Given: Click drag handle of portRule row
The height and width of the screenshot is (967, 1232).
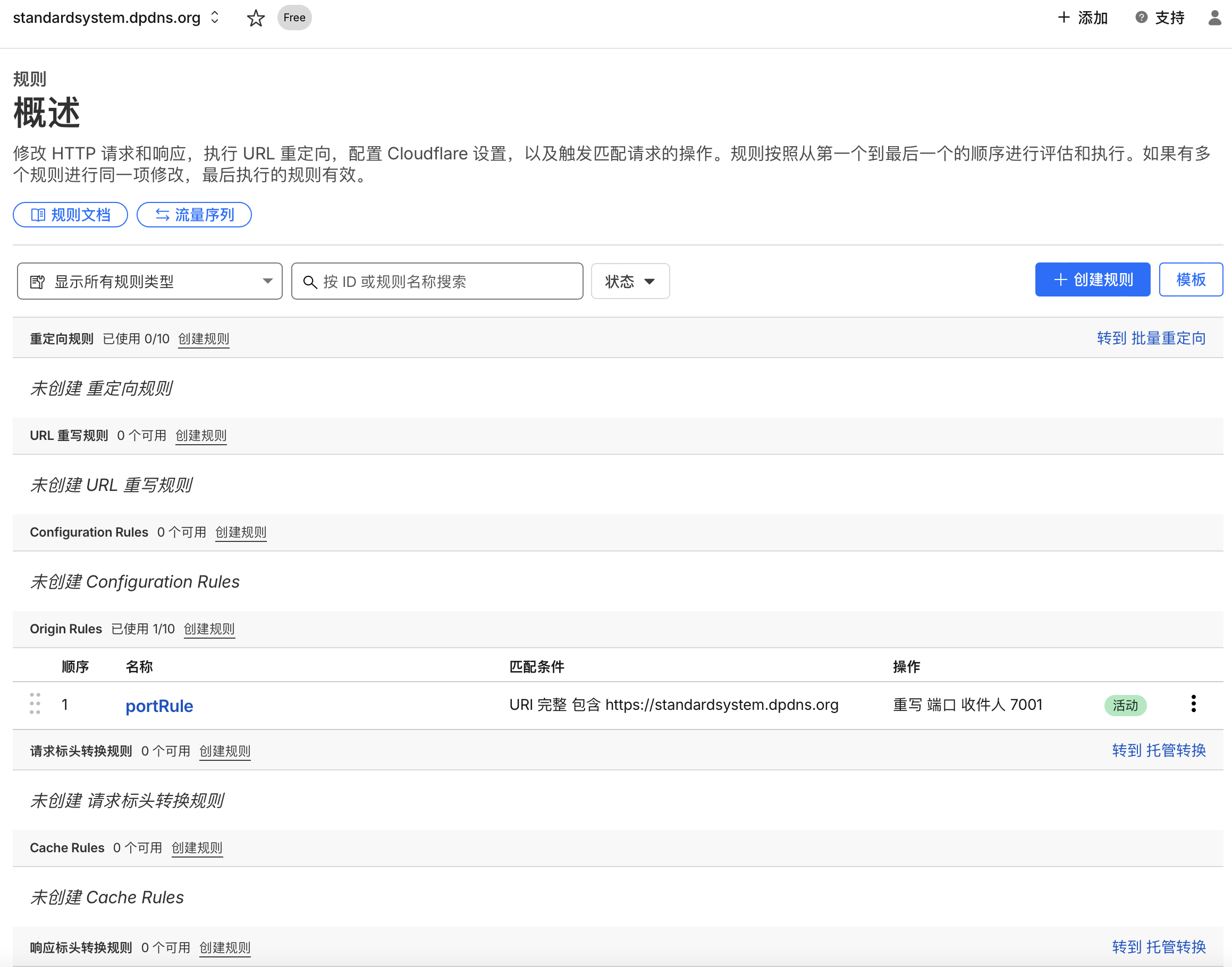Looking at the screenshot, I should point(35,704).
